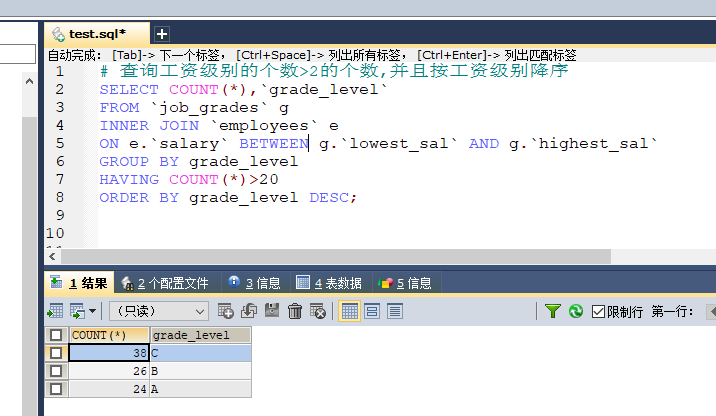This screenshot has height=416, width=716.
Task: Click the green refresh icon
Action: click(576, 311)
